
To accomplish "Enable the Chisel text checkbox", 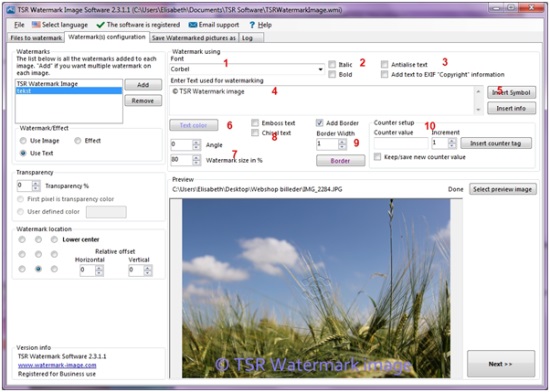I will point(255,133).
